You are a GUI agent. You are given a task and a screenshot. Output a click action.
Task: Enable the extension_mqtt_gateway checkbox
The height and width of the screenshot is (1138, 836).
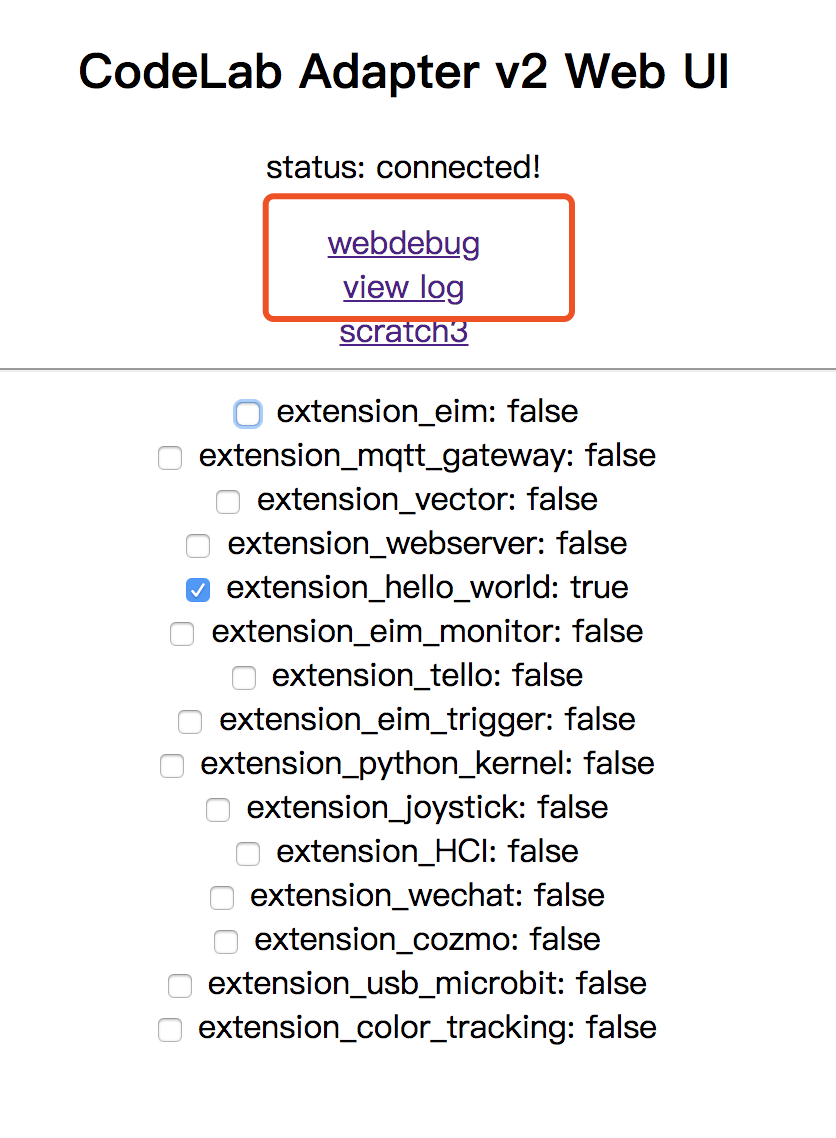click(170, 458)
